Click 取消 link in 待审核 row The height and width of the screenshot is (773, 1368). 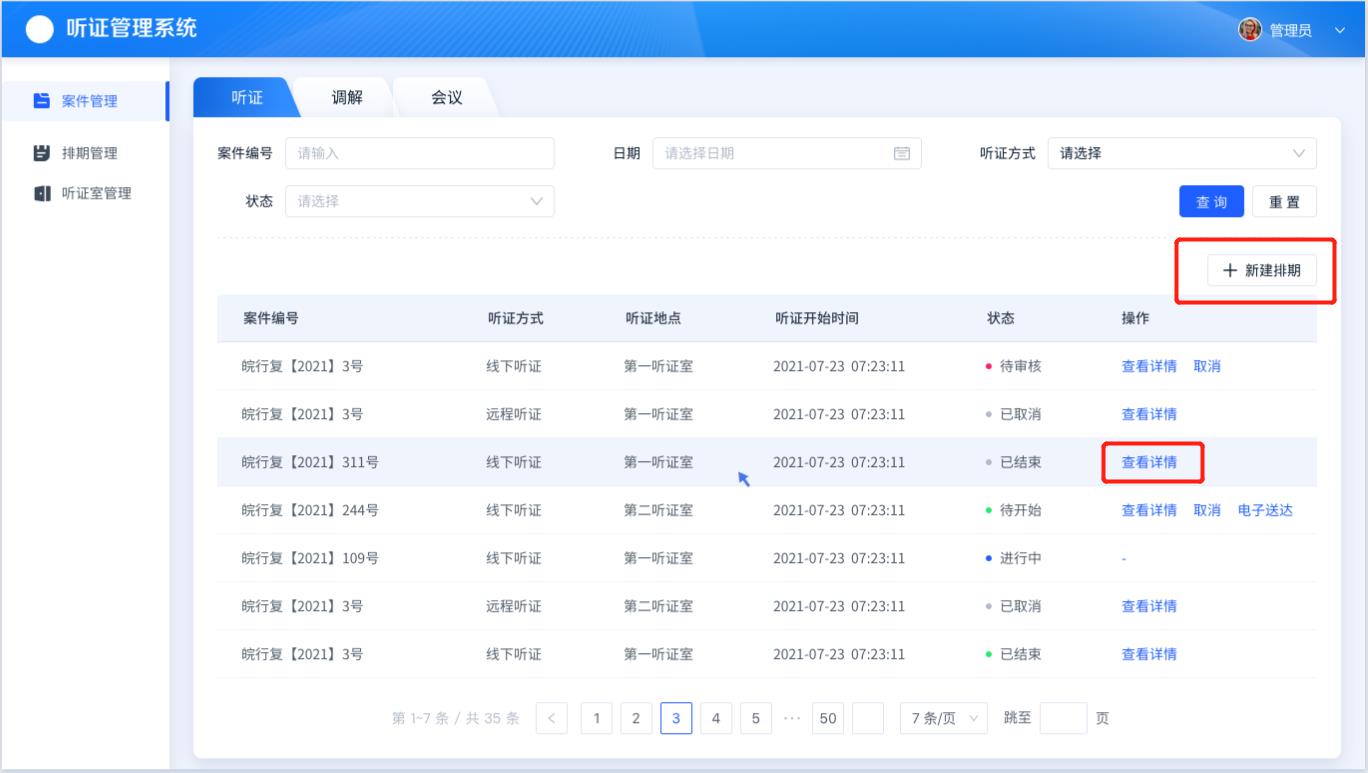(1207, 366)
